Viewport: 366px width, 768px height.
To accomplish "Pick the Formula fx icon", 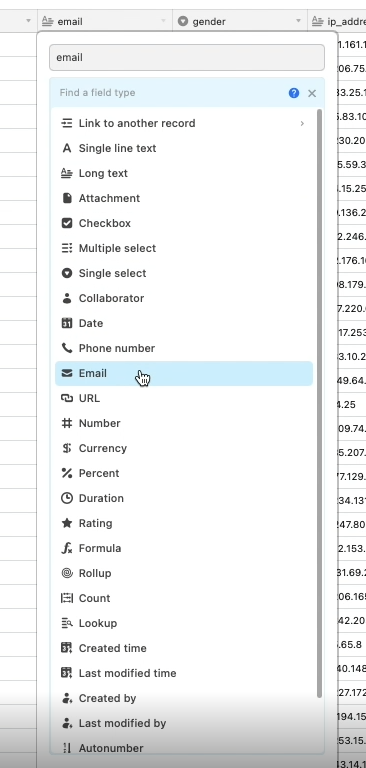I will (67, 548).
